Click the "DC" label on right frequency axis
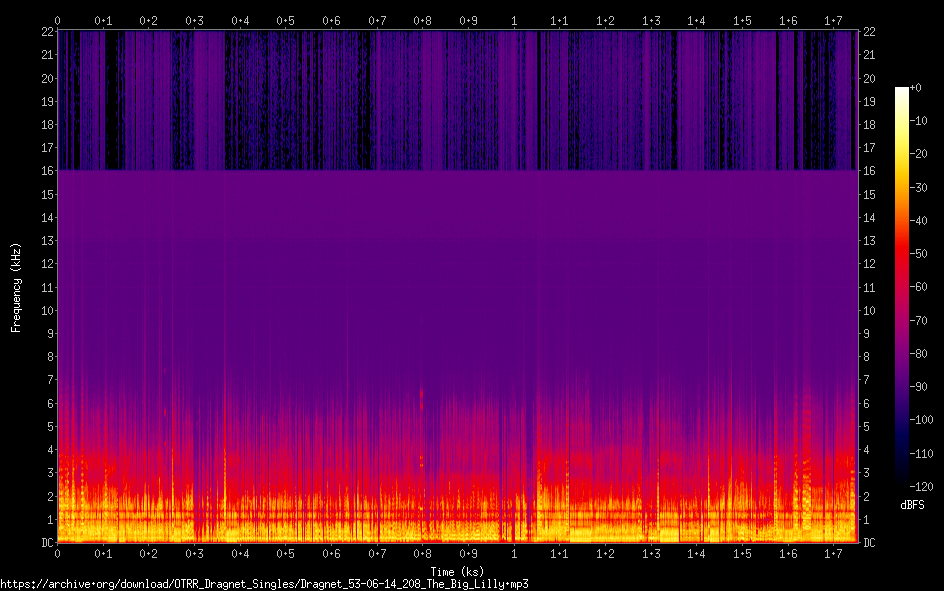 pos(869,543)
